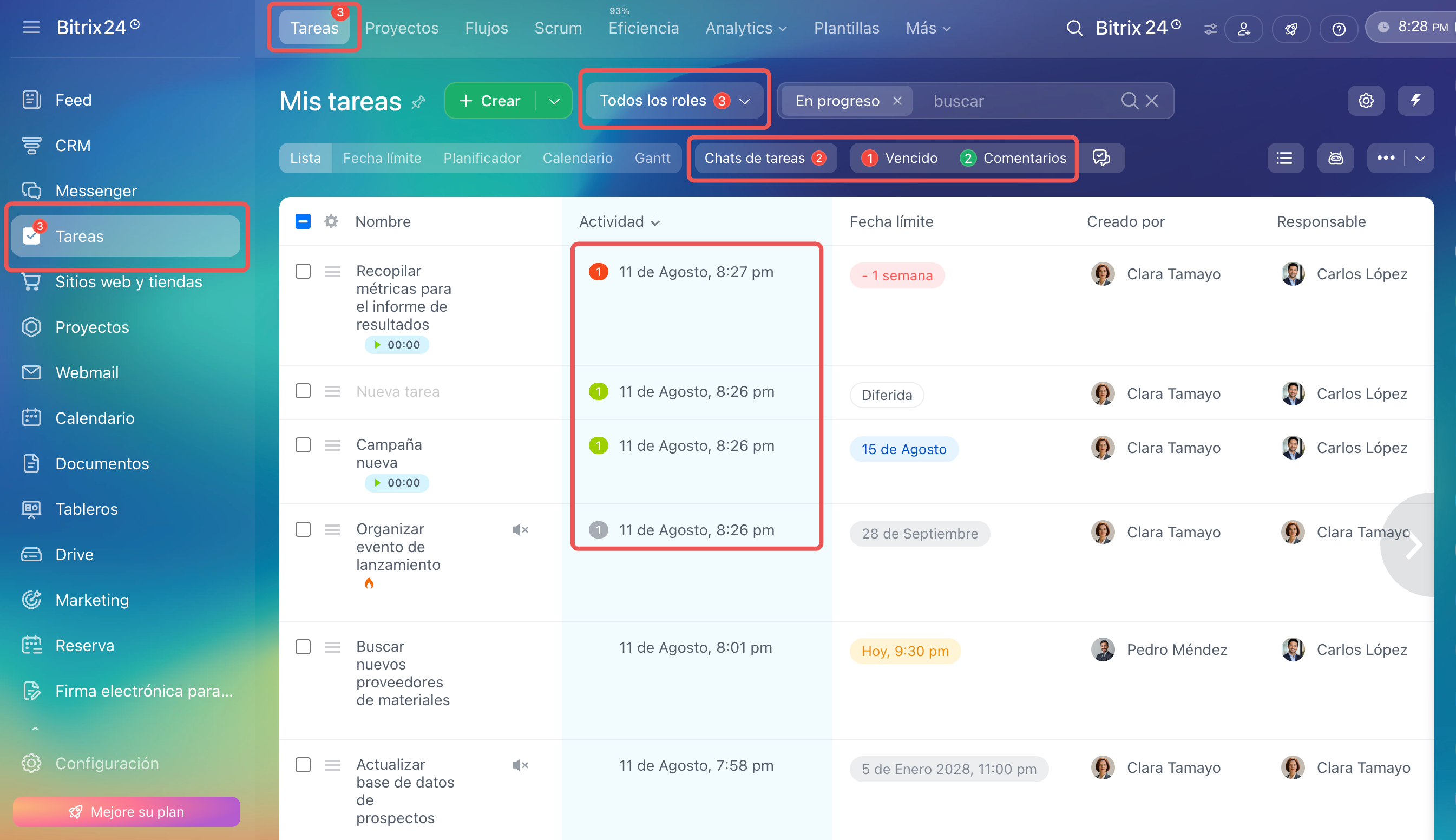Viewport: 1456px width, 840px height.
Task: Check the Actualizar base de datos checkbox
Action: (x=303, y=765)
